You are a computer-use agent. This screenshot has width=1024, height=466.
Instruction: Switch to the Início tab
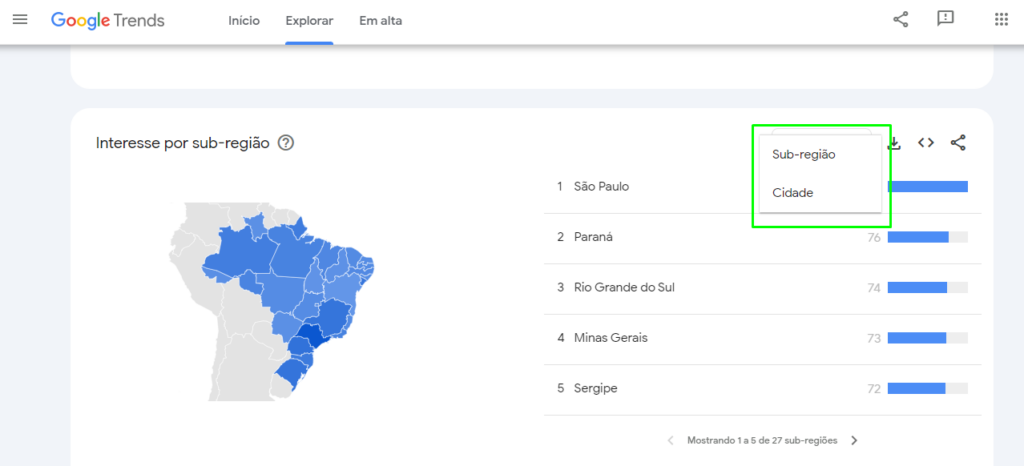click(x=244, y=21)
